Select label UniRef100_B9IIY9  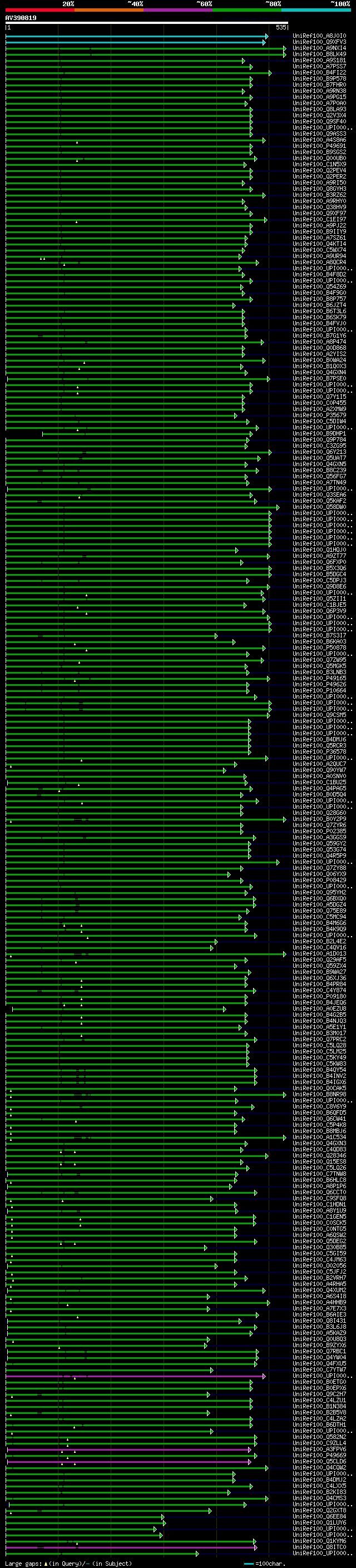point(319,231)
